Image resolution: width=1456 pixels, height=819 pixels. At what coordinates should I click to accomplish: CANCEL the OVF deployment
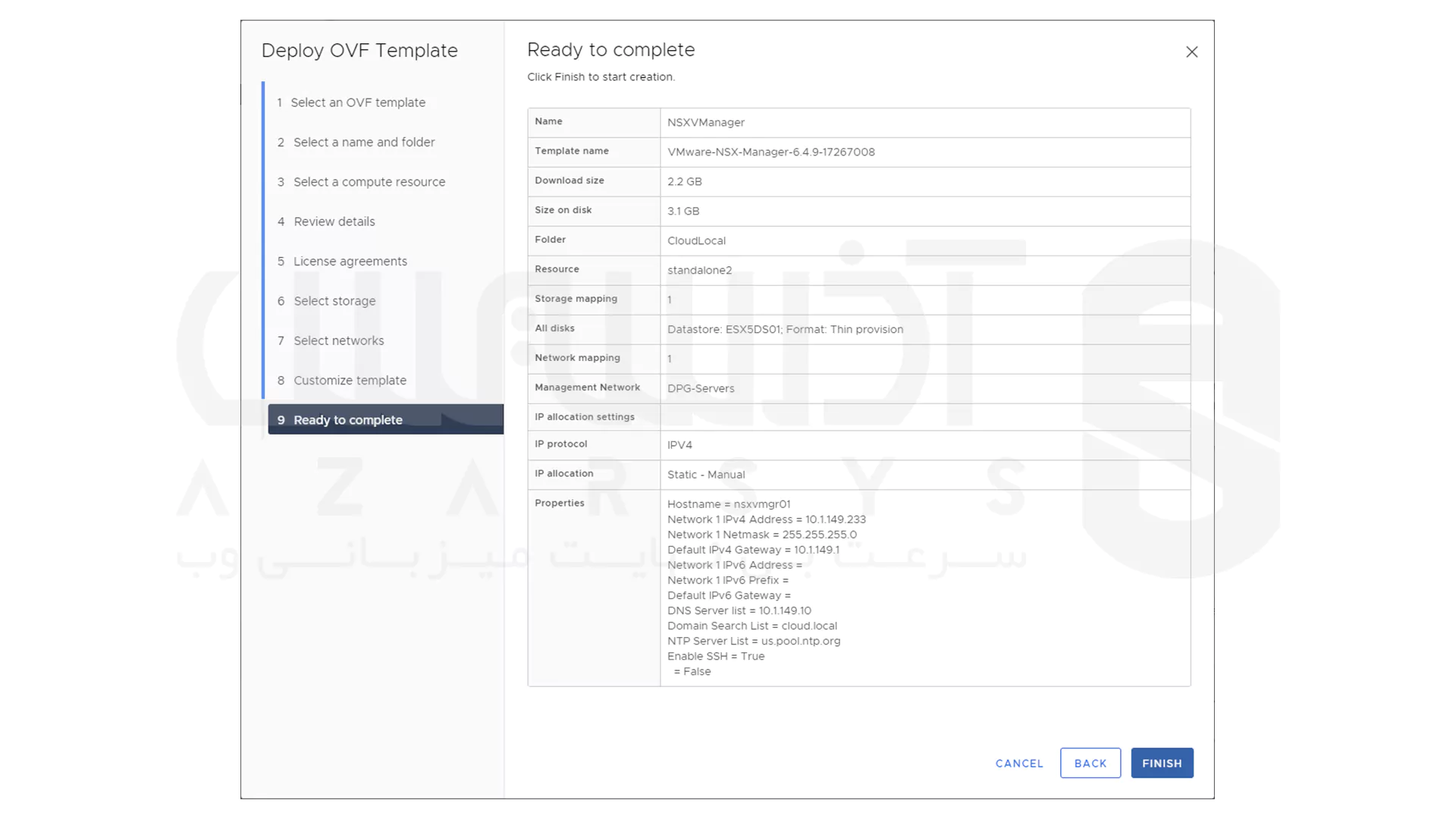click(x=1019, y=764)
